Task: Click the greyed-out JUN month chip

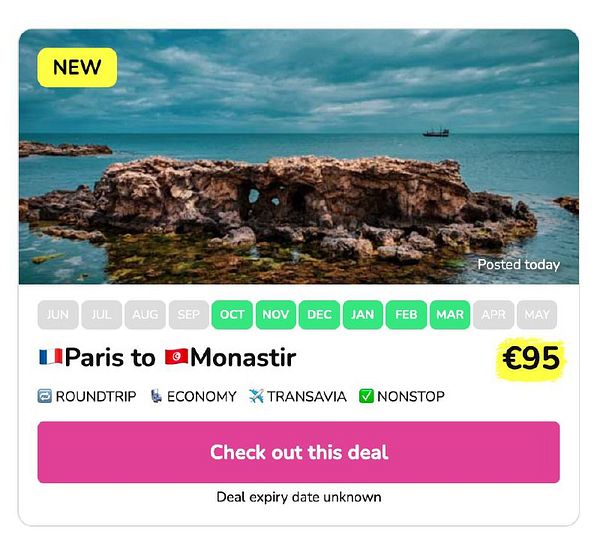Action: tap(58, 315)
